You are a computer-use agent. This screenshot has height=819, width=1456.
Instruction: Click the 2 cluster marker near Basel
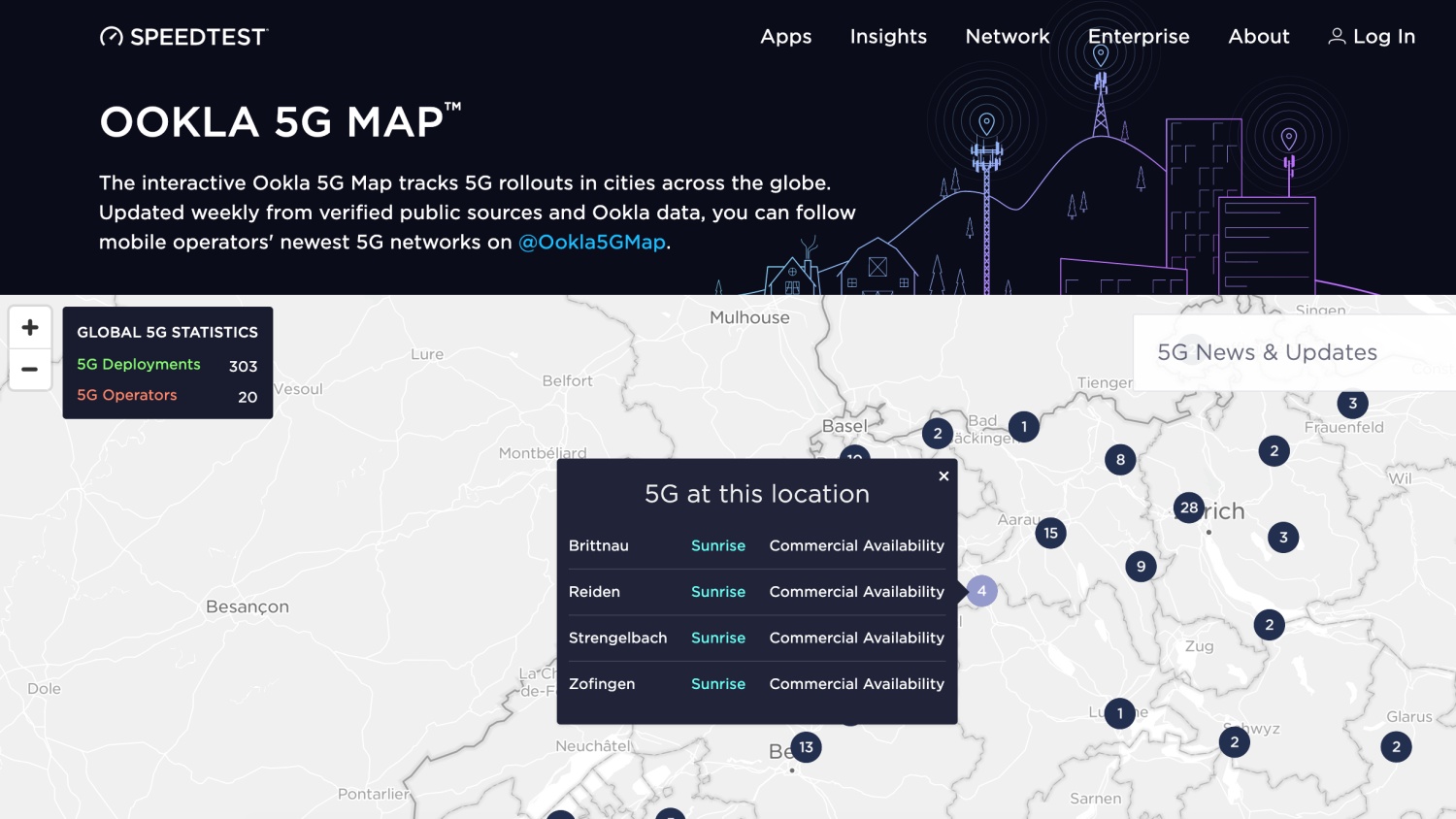tap(937, 434)
